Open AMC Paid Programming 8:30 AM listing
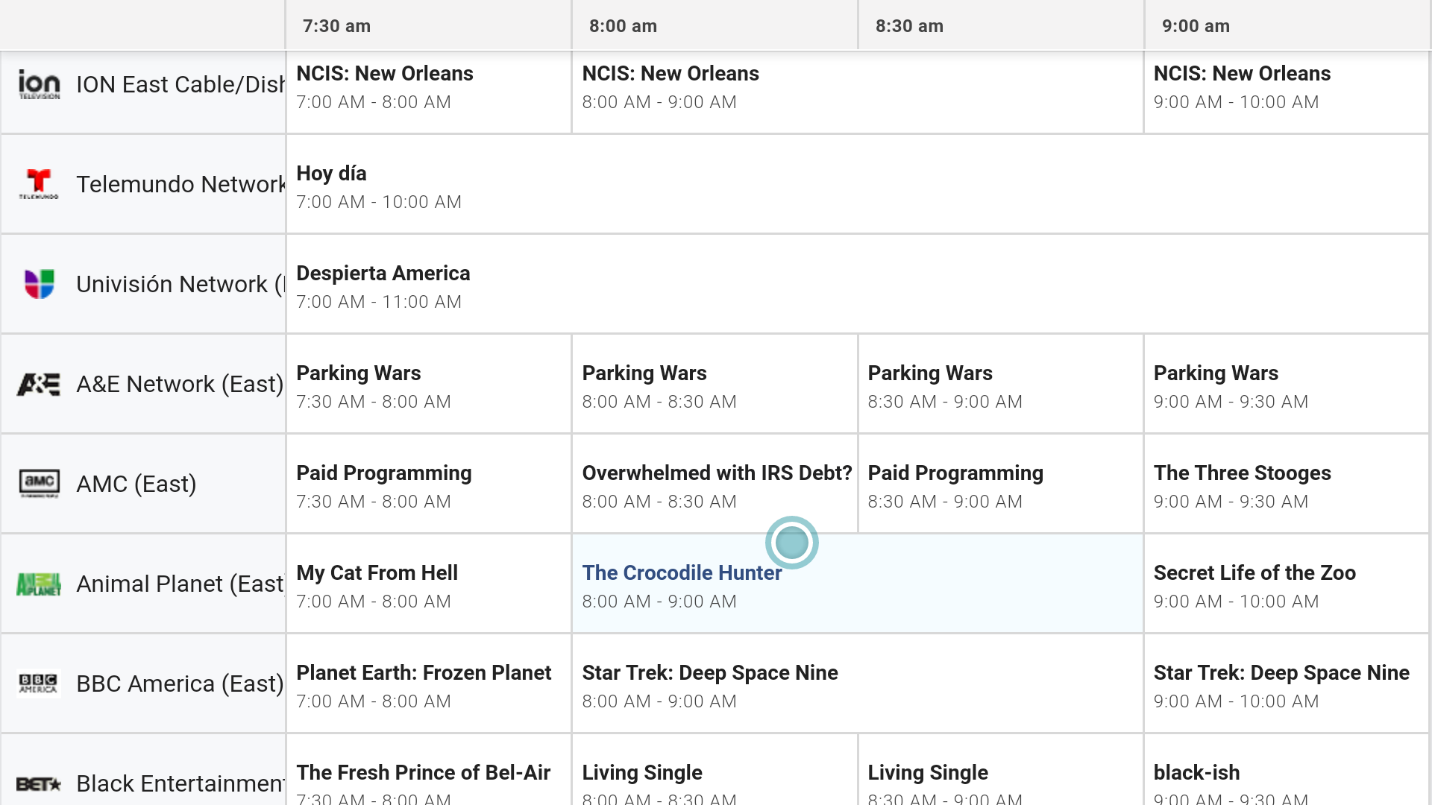This screenshot has height=805, width=1432. coord(1000,484)
